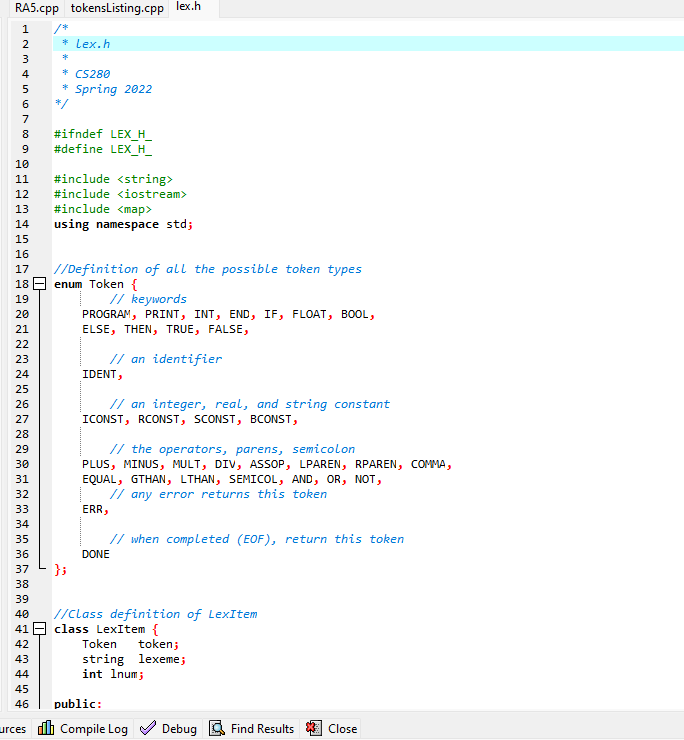684x740 pixels.
Task: Click the highlighted lex.h comment line
Action: (368, 44)
